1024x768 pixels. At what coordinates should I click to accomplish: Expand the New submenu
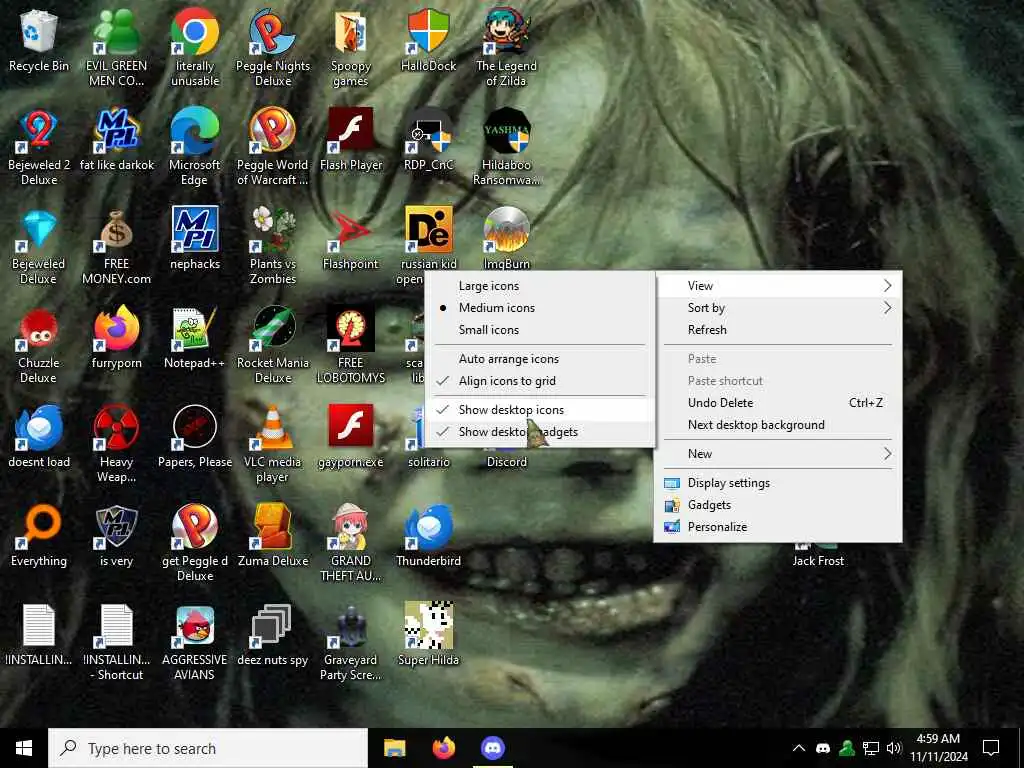click(778, 454)
